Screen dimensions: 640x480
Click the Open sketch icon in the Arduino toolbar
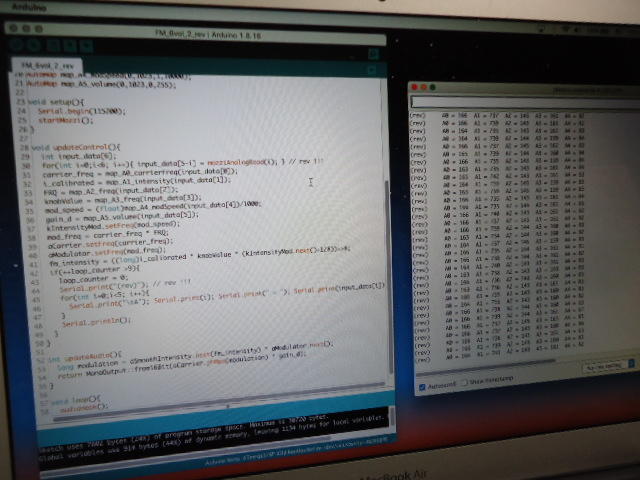70,45
